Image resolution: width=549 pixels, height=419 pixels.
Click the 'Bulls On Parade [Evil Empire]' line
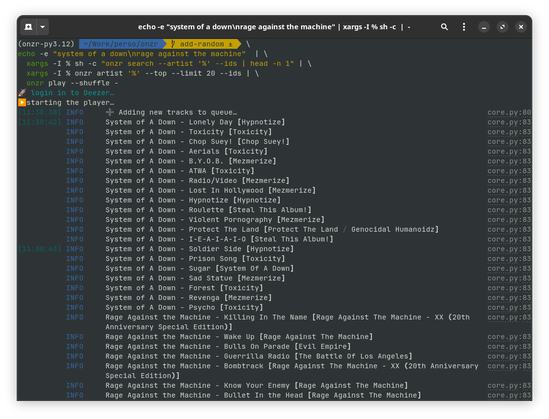pyautogui.click(x=228, y=347)
